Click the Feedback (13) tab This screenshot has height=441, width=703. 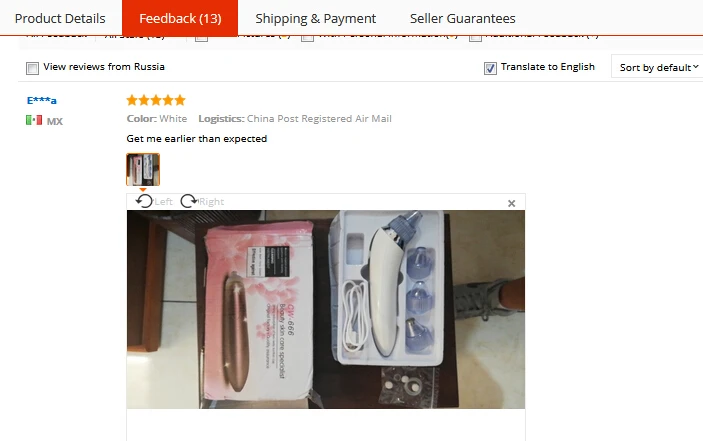(180, 18)
